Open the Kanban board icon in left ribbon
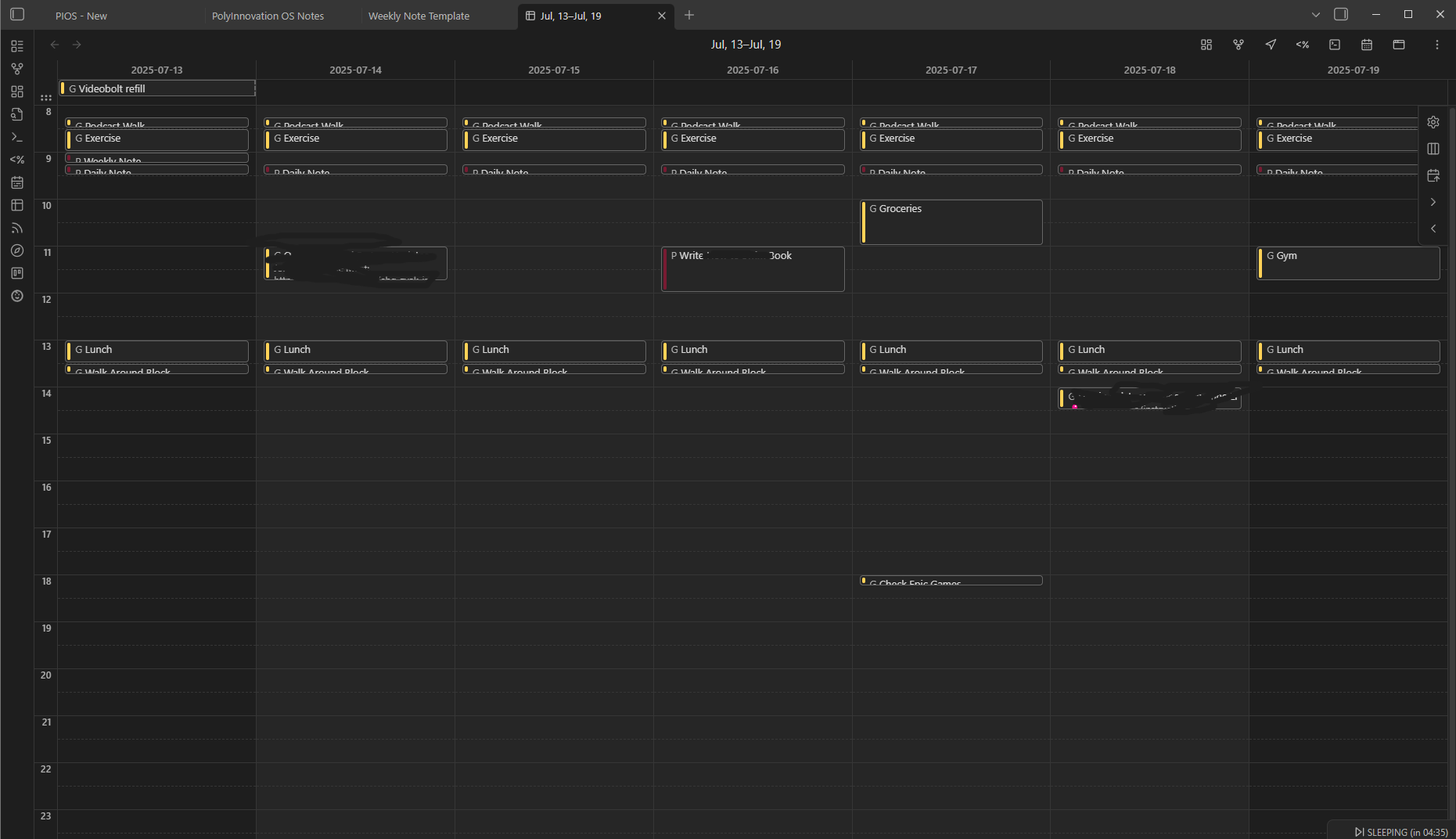 pyautogui.click(x=17, y=273)
